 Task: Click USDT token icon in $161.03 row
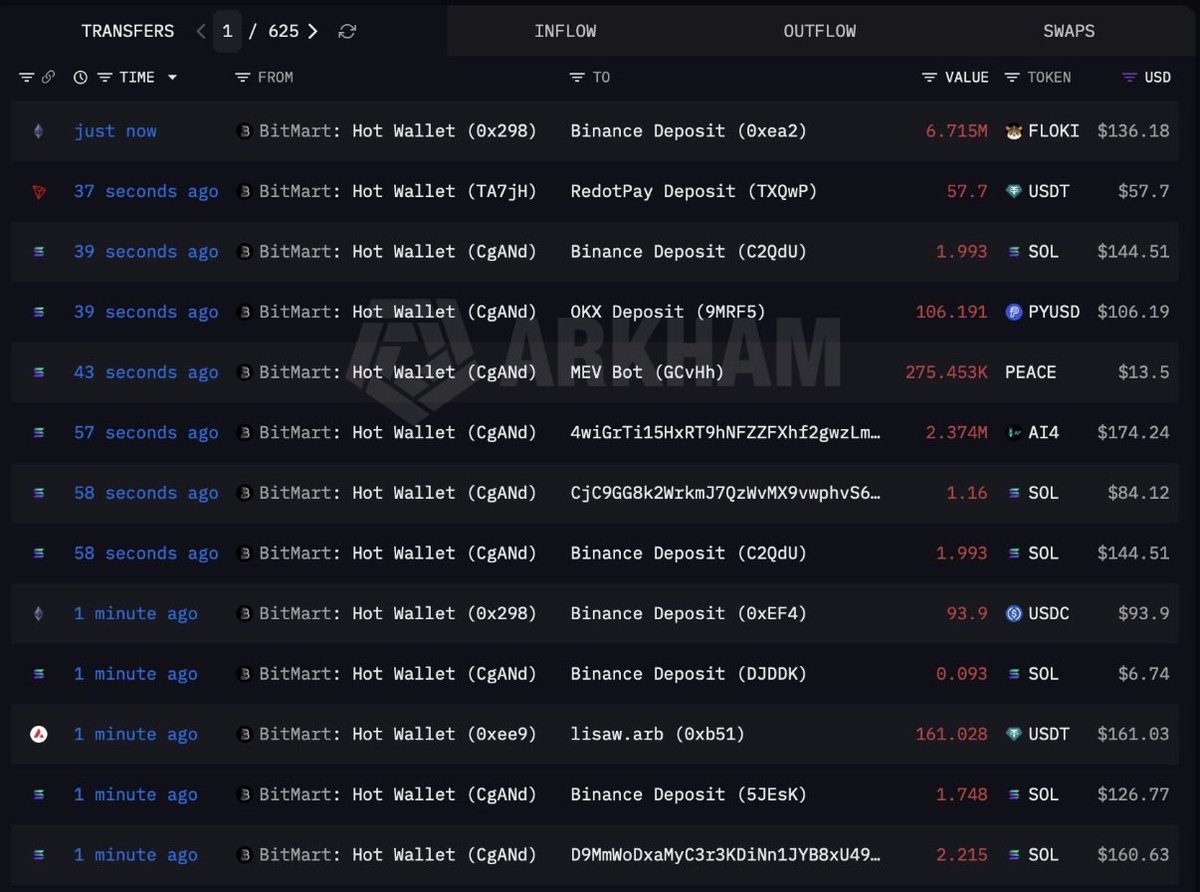pos(1014,734)
